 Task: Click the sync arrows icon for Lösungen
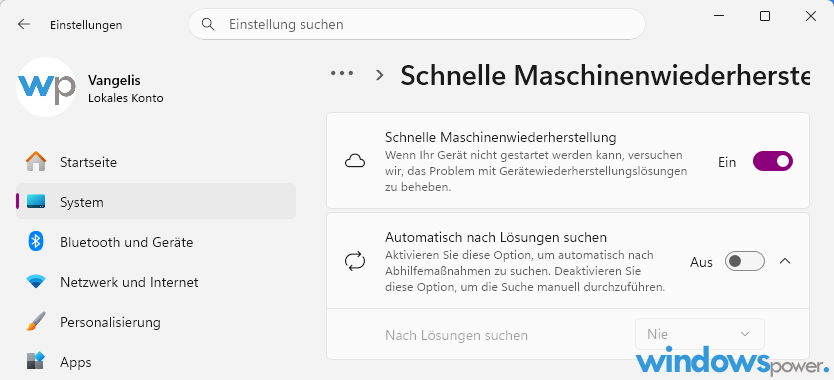coord(355,261)
